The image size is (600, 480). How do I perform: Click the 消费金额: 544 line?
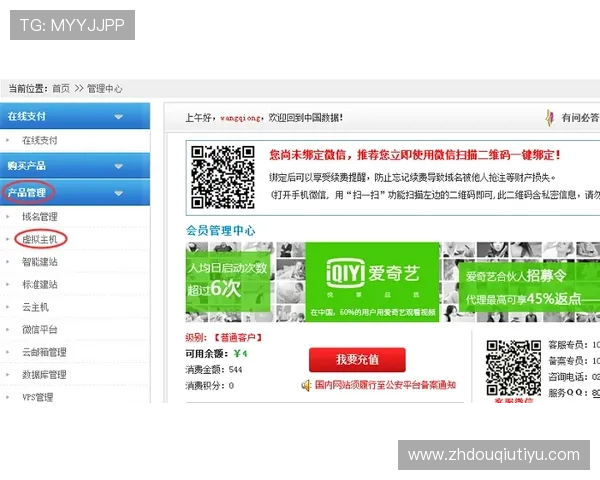point(214,369)
